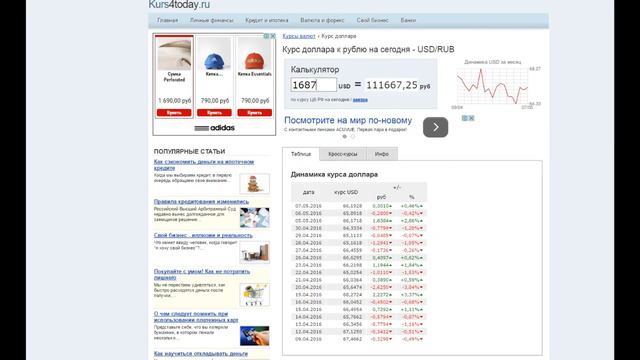Click the курс USD column header
The width and height of the screenshot is (640, 360).
(x=346, y=192)
